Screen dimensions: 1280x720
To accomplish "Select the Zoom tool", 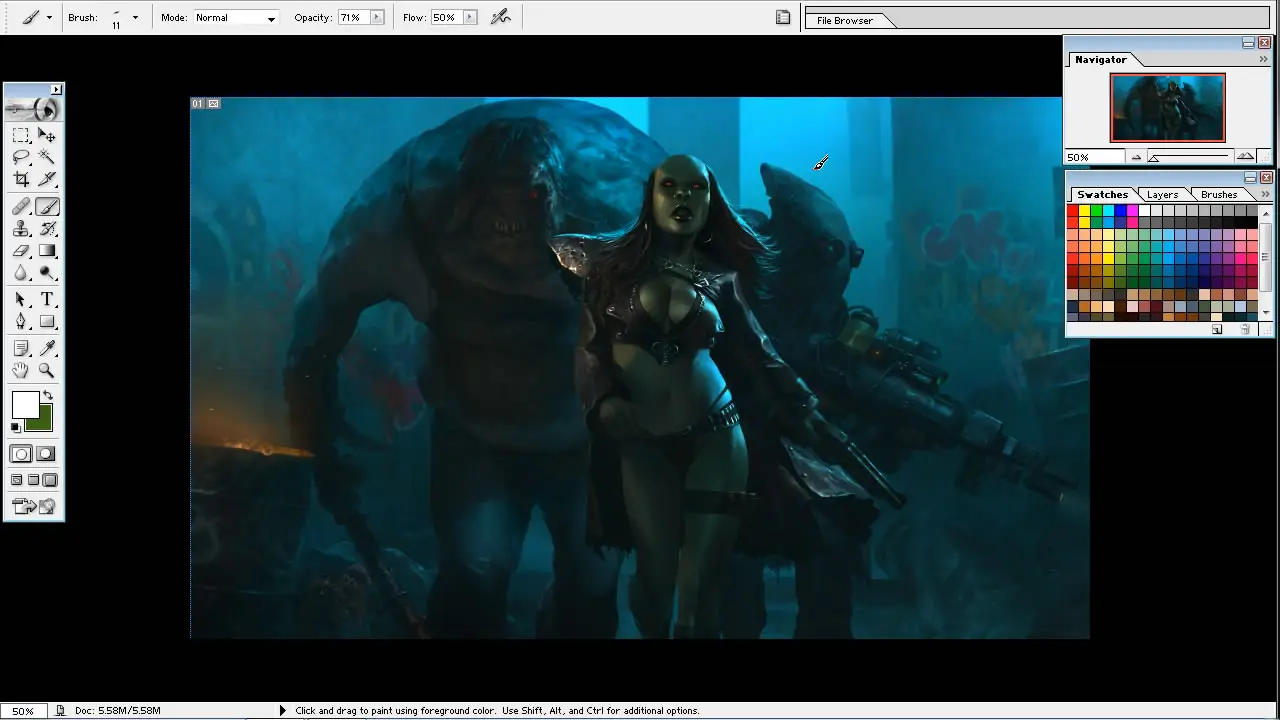I will 47,370.
